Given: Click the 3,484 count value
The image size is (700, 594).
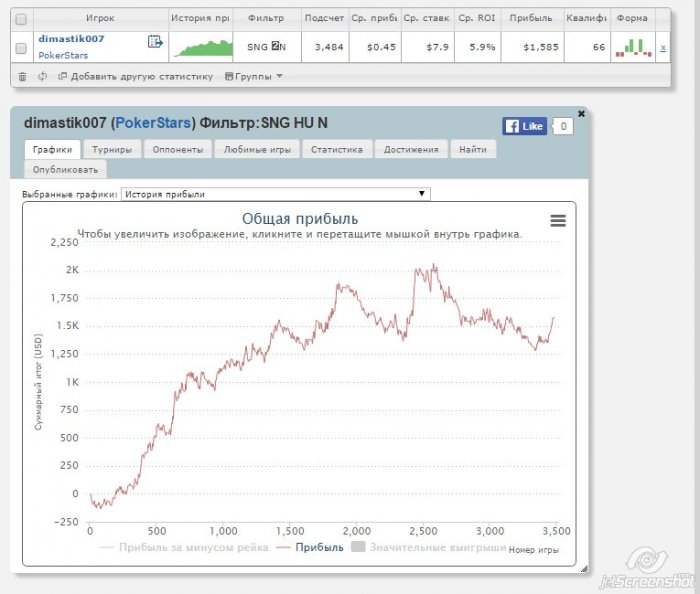Looking at the screenshot, I should (x=329, y=47).
